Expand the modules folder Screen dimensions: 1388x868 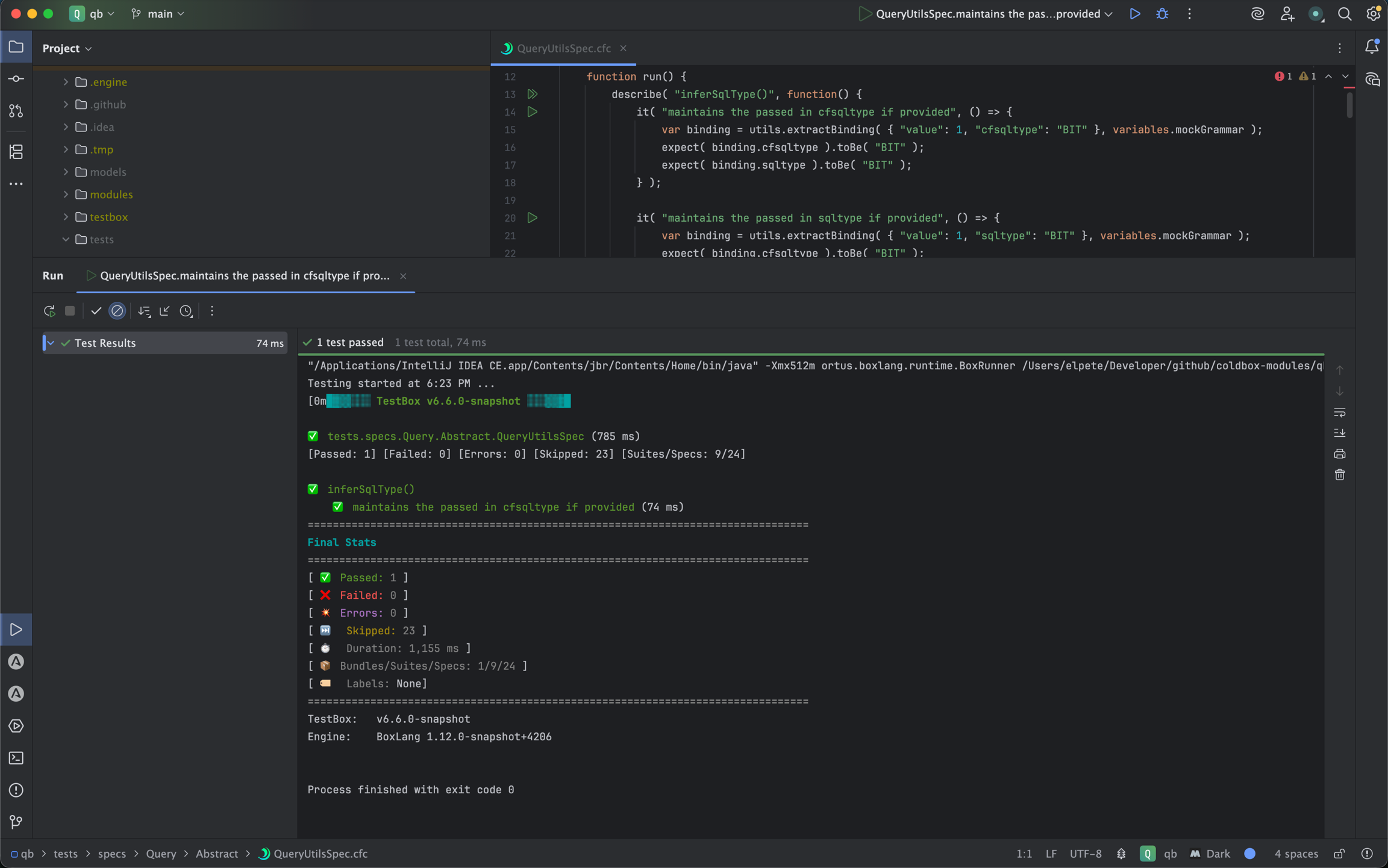[x=65, y=194]
